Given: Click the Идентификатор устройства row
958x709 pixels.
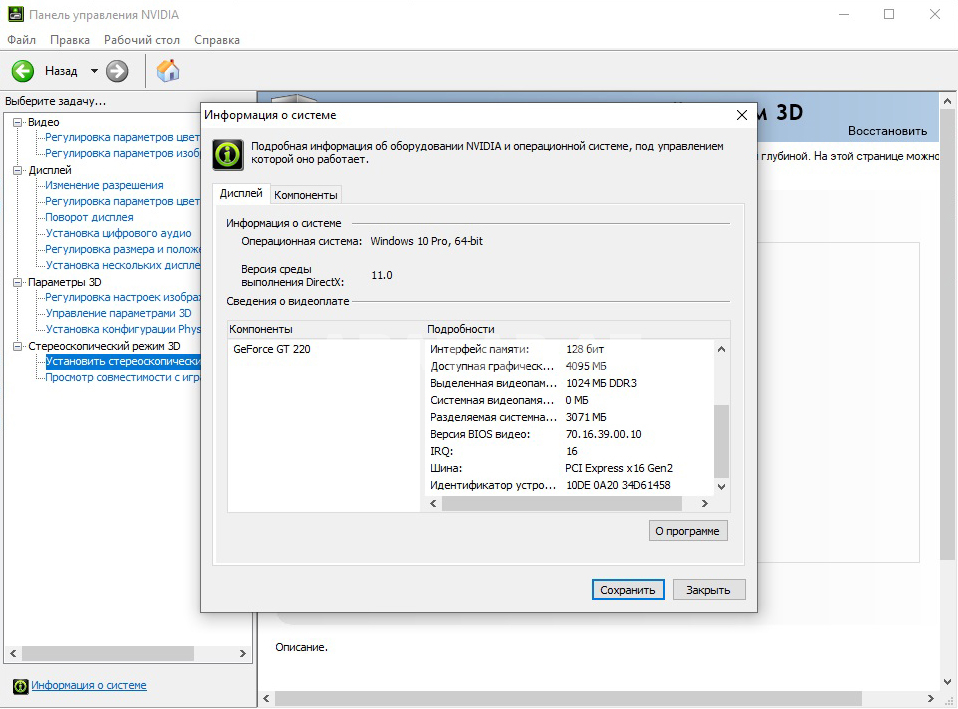Looking at the screenshot, I should (x=569, y=485).
